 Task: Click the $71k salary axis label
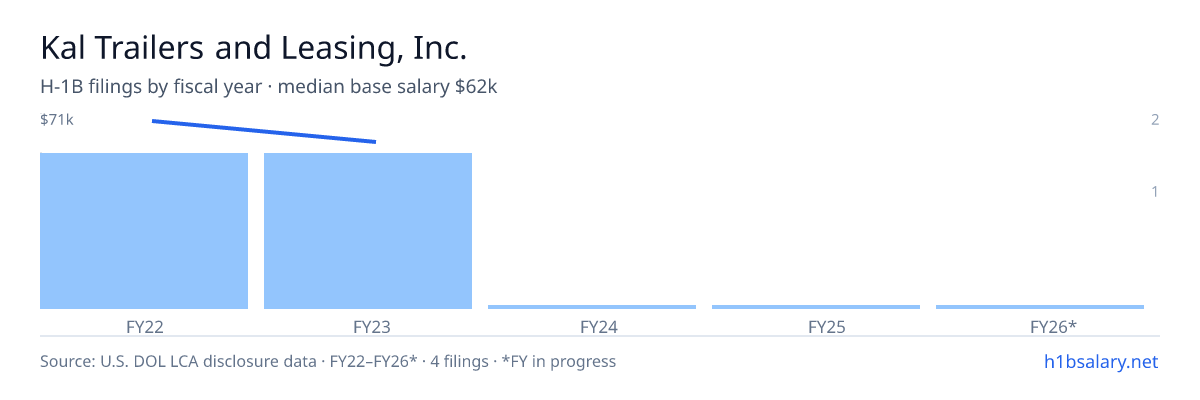click(x=57, y=120)
